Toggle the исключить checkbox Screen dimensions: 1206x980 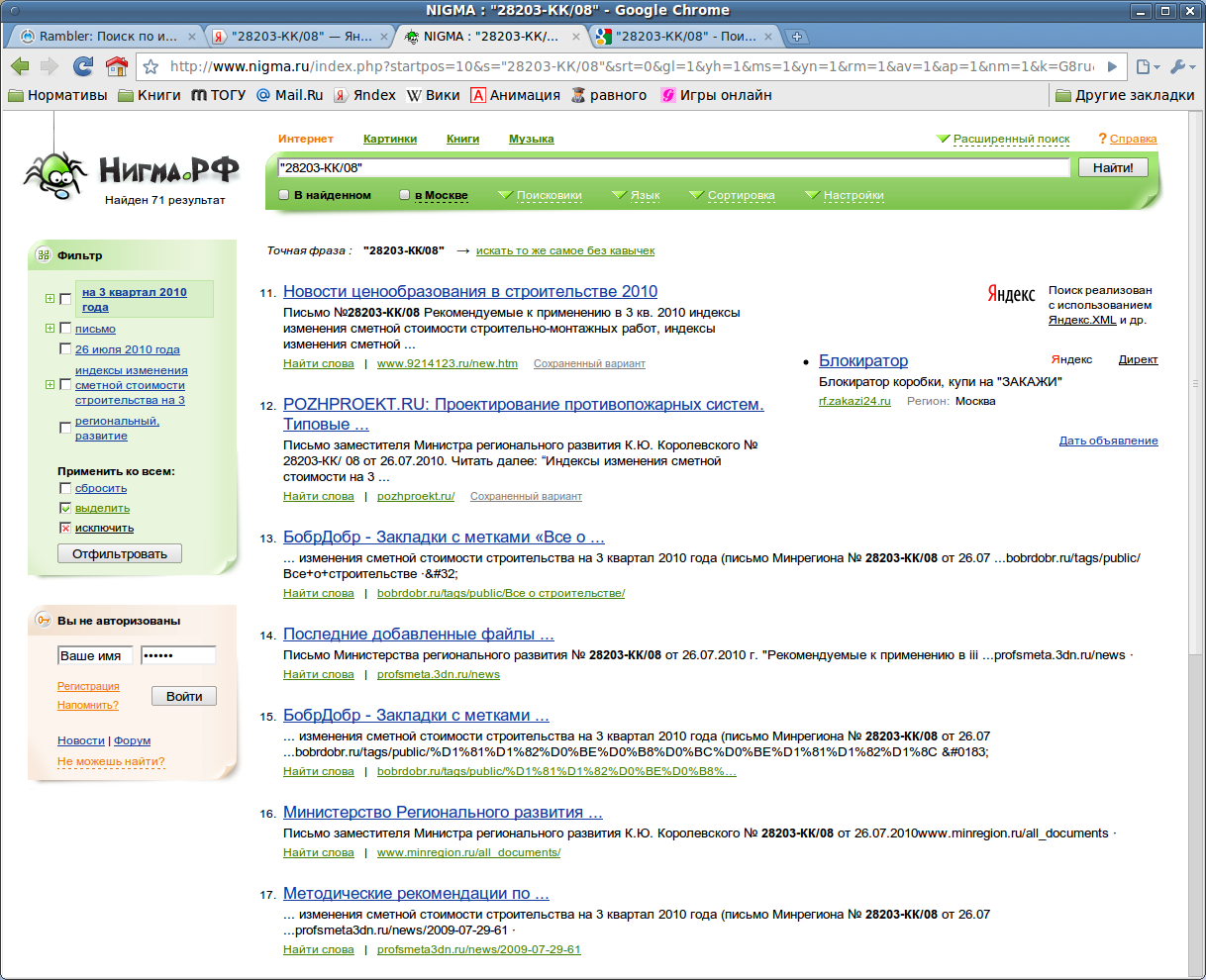pyautogui.click(x=65, y=528)
